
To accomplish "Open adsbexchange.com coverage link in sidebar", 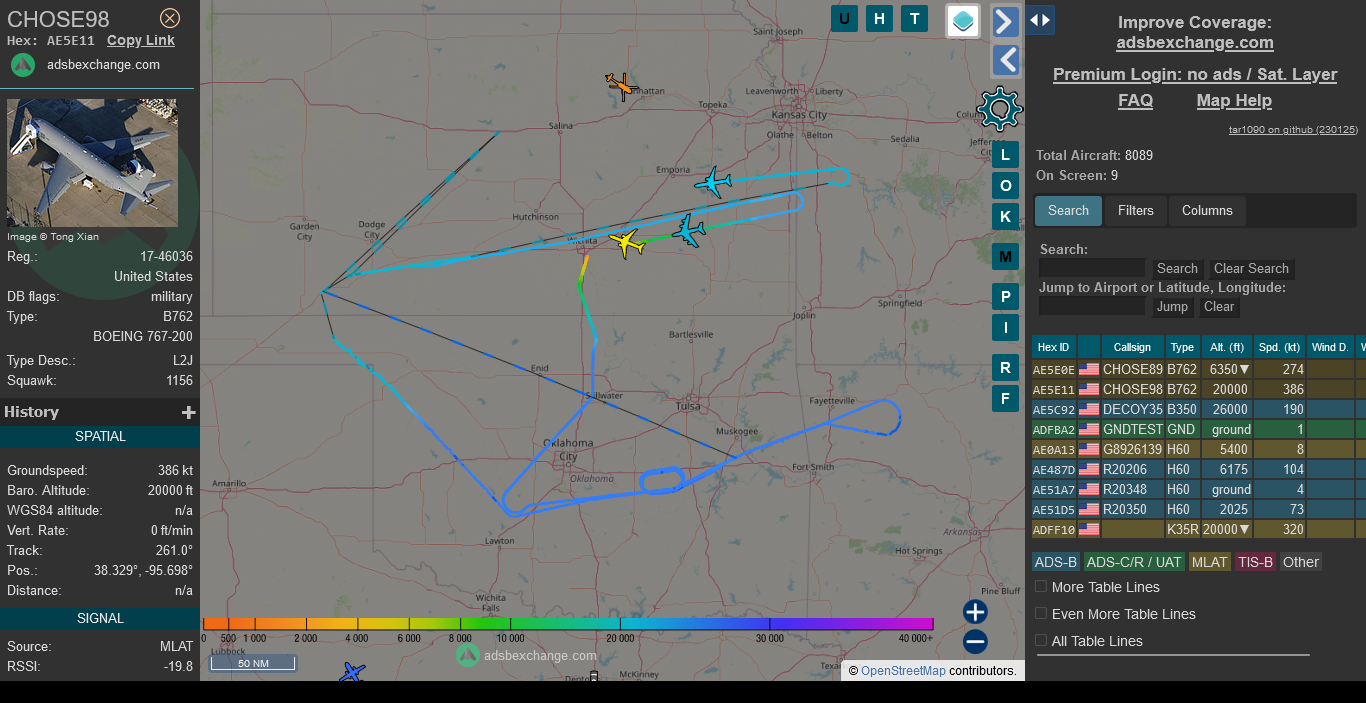I will 1195,42.
